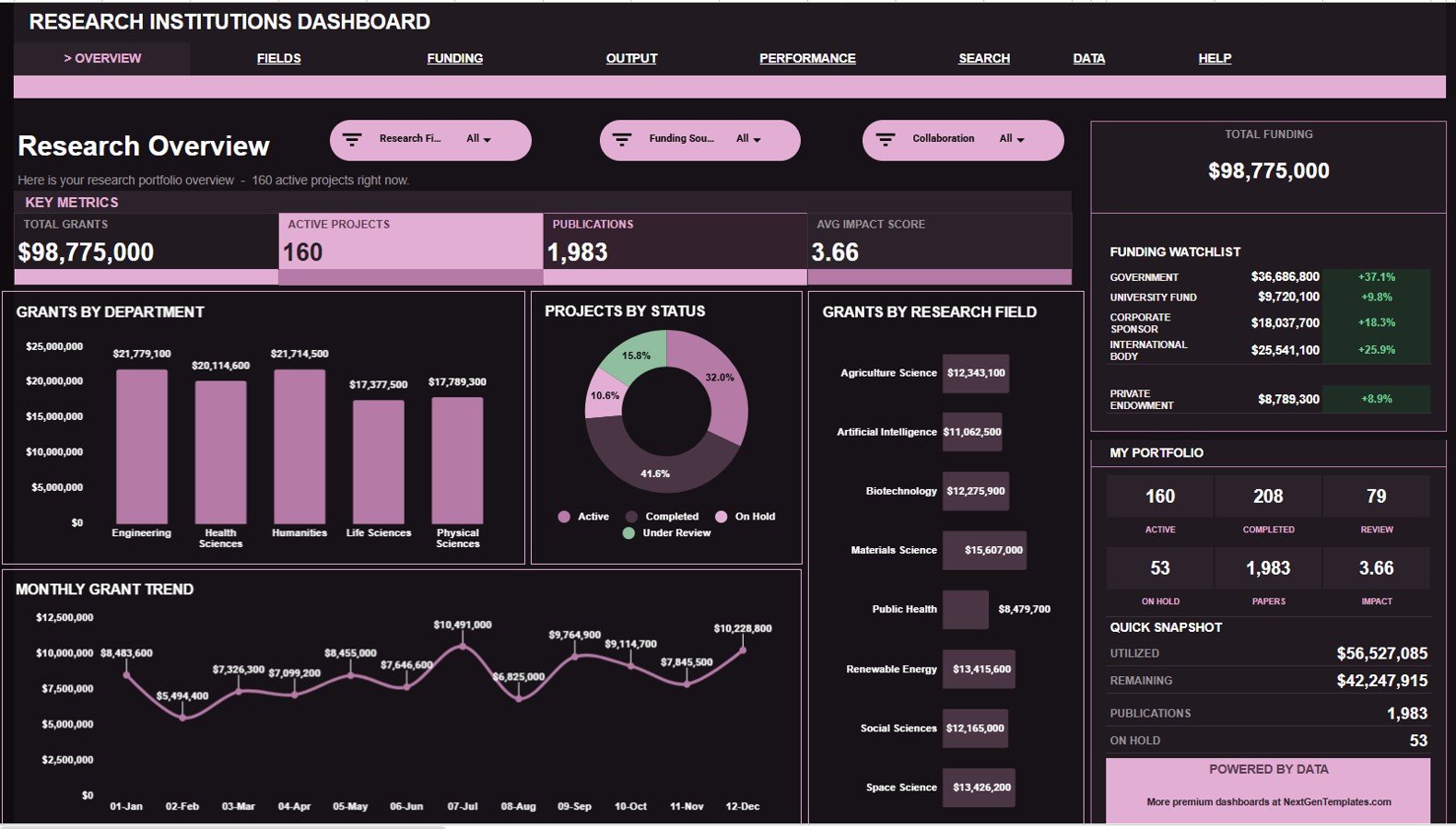
Task: Select the Active Projects metric card
Action: coord(411,249)
